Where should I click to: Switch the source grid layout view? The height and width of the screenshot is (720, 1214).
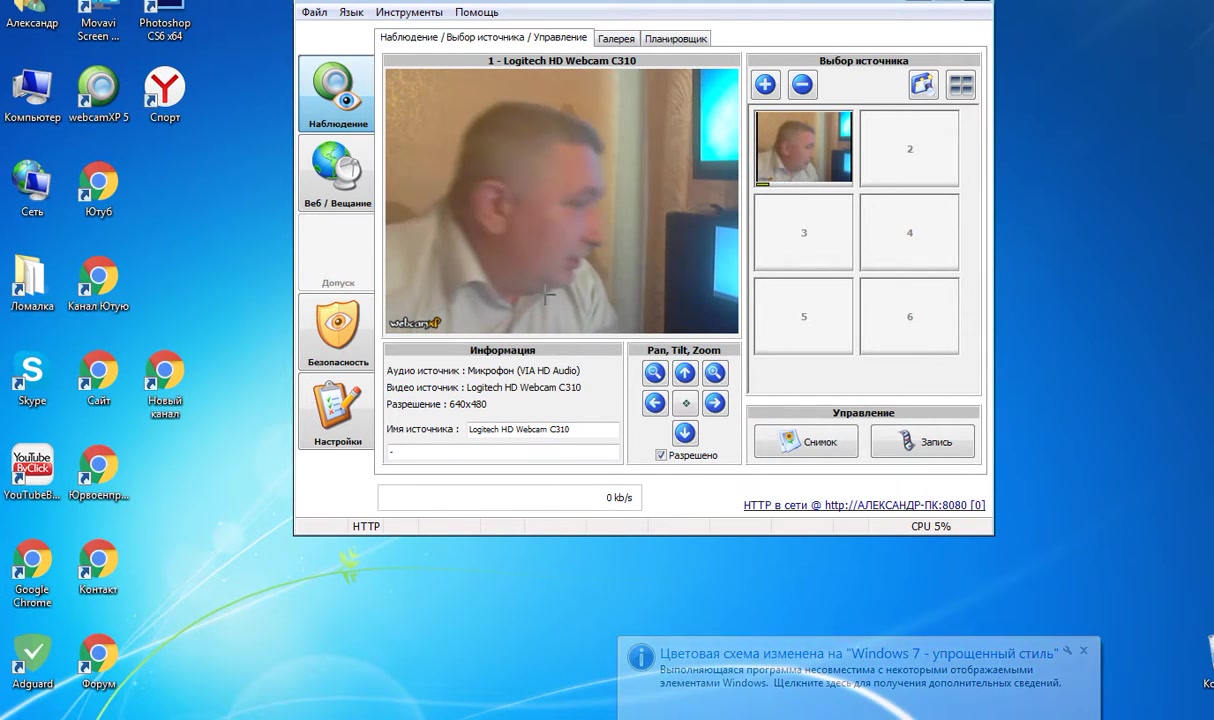click(x=961, y=85)
